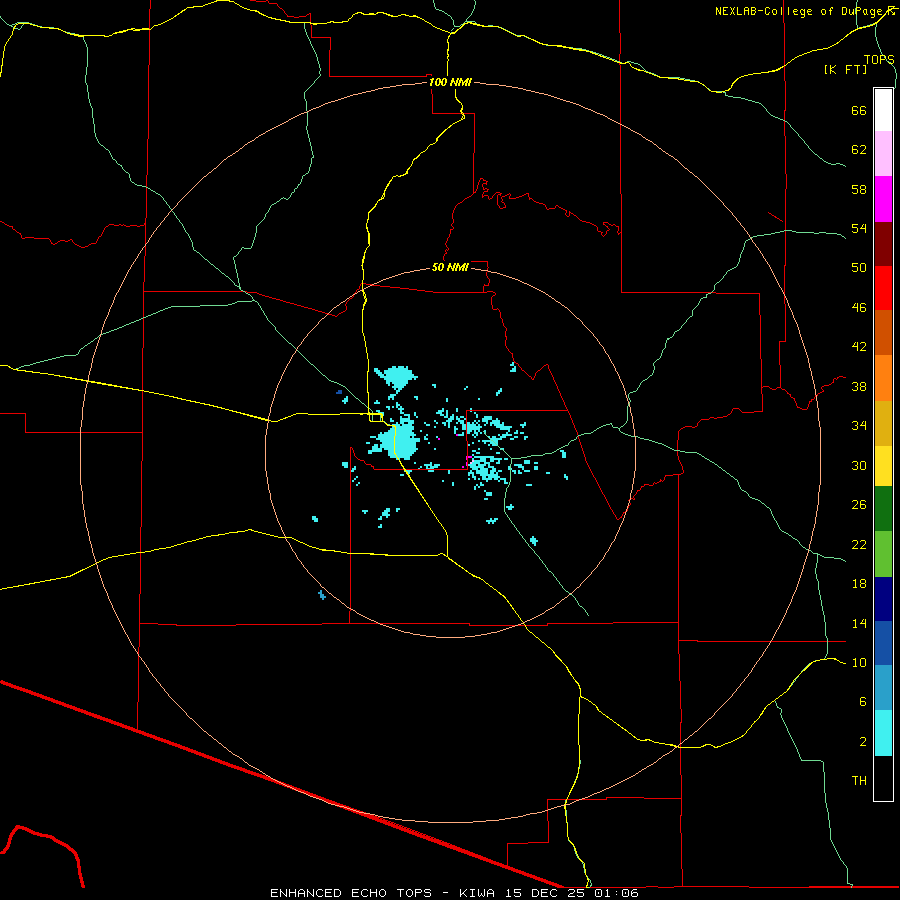This screenshot has height=900, width=900.
Task: Click the 14 legend value
Action: [859, 623]
